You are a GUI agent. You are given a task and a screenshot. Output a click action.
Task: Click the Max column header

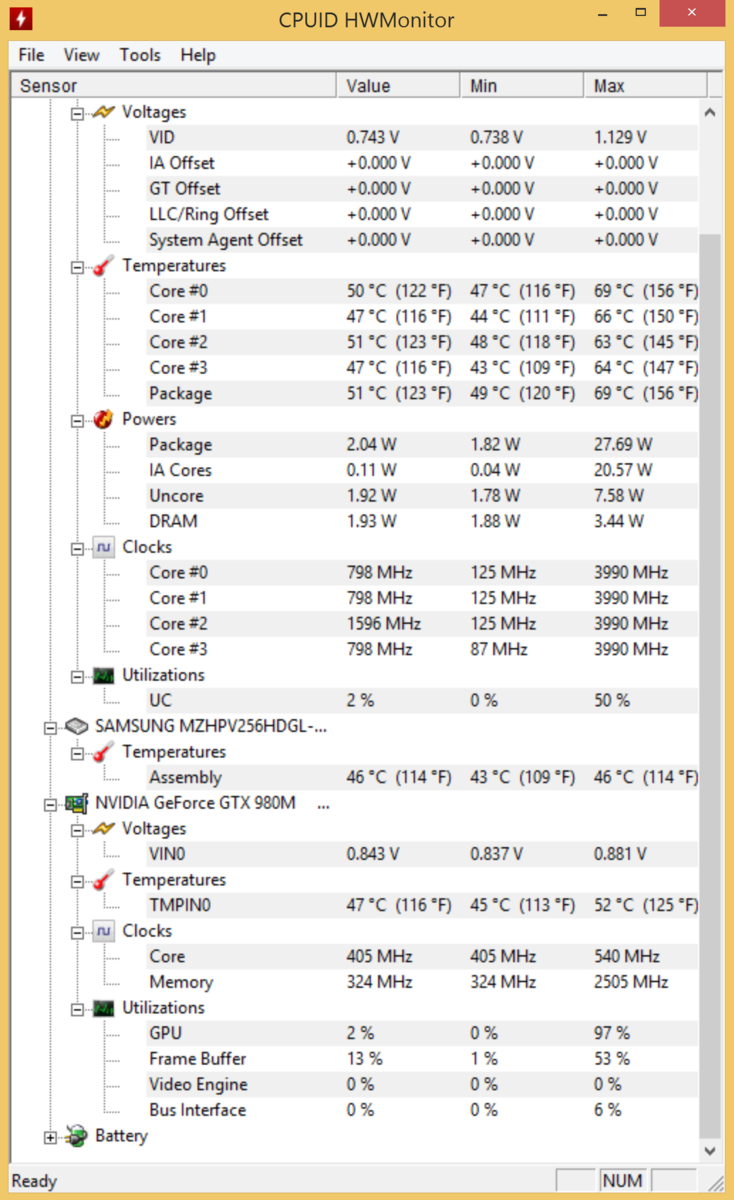pos(644,86)
